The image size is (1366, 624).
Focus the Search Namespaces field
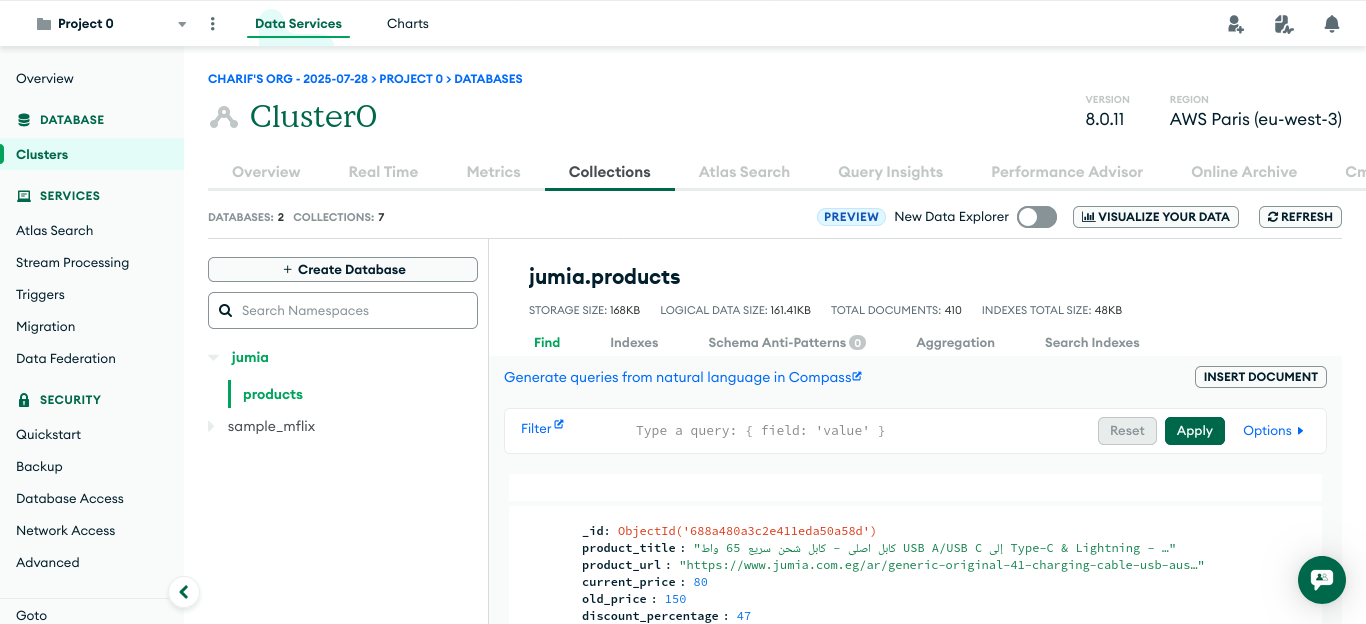(343, 311)
